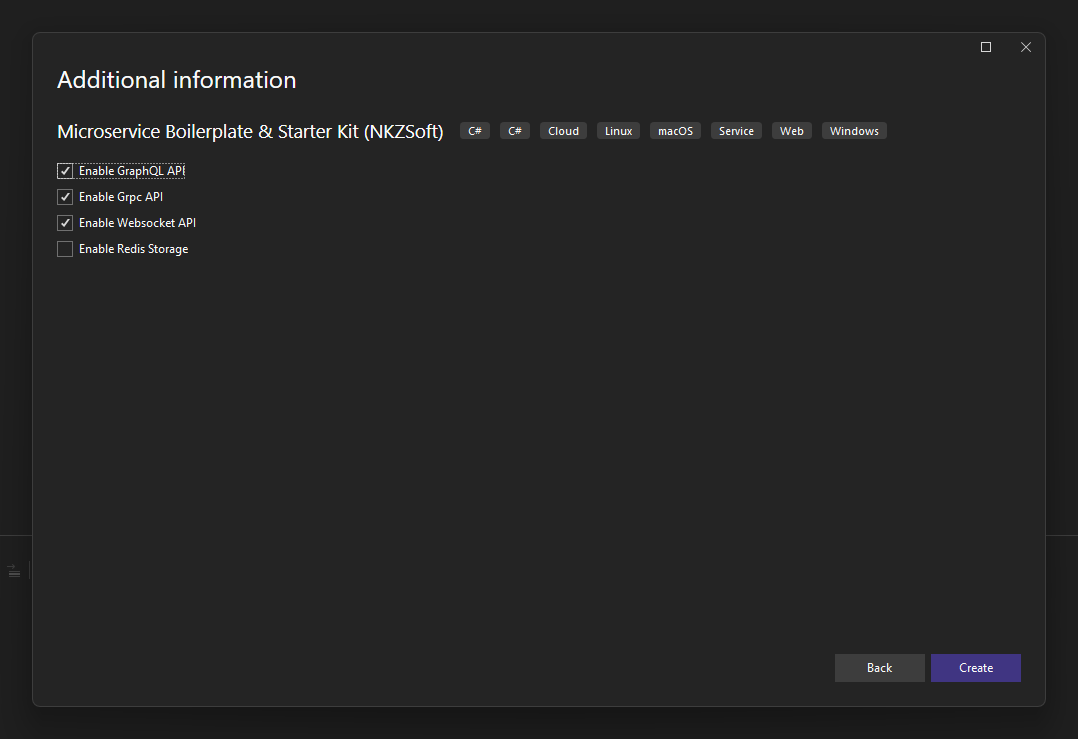Click the Additional information heading
The width and height of the screenshot is (1078, 739).
point(177,80)
